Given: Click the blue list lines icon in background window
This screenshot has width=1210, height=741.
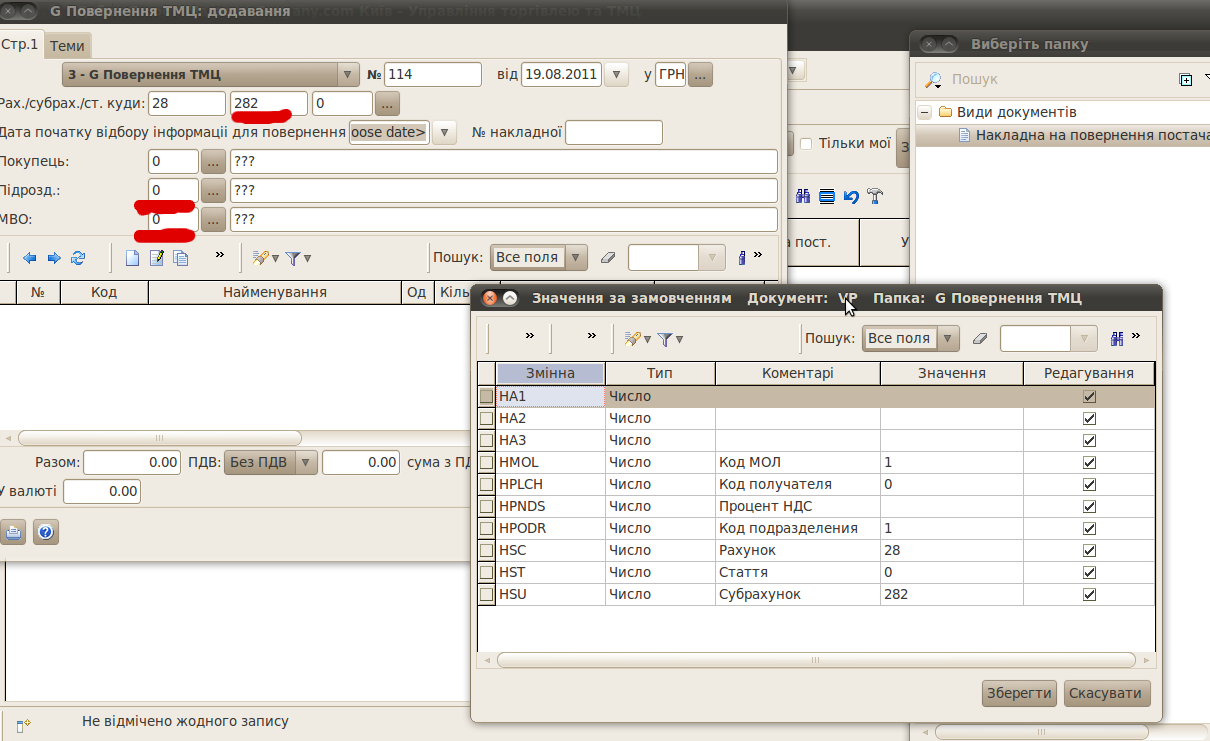Looking at the screenshot, I should (x=827, y=197).
